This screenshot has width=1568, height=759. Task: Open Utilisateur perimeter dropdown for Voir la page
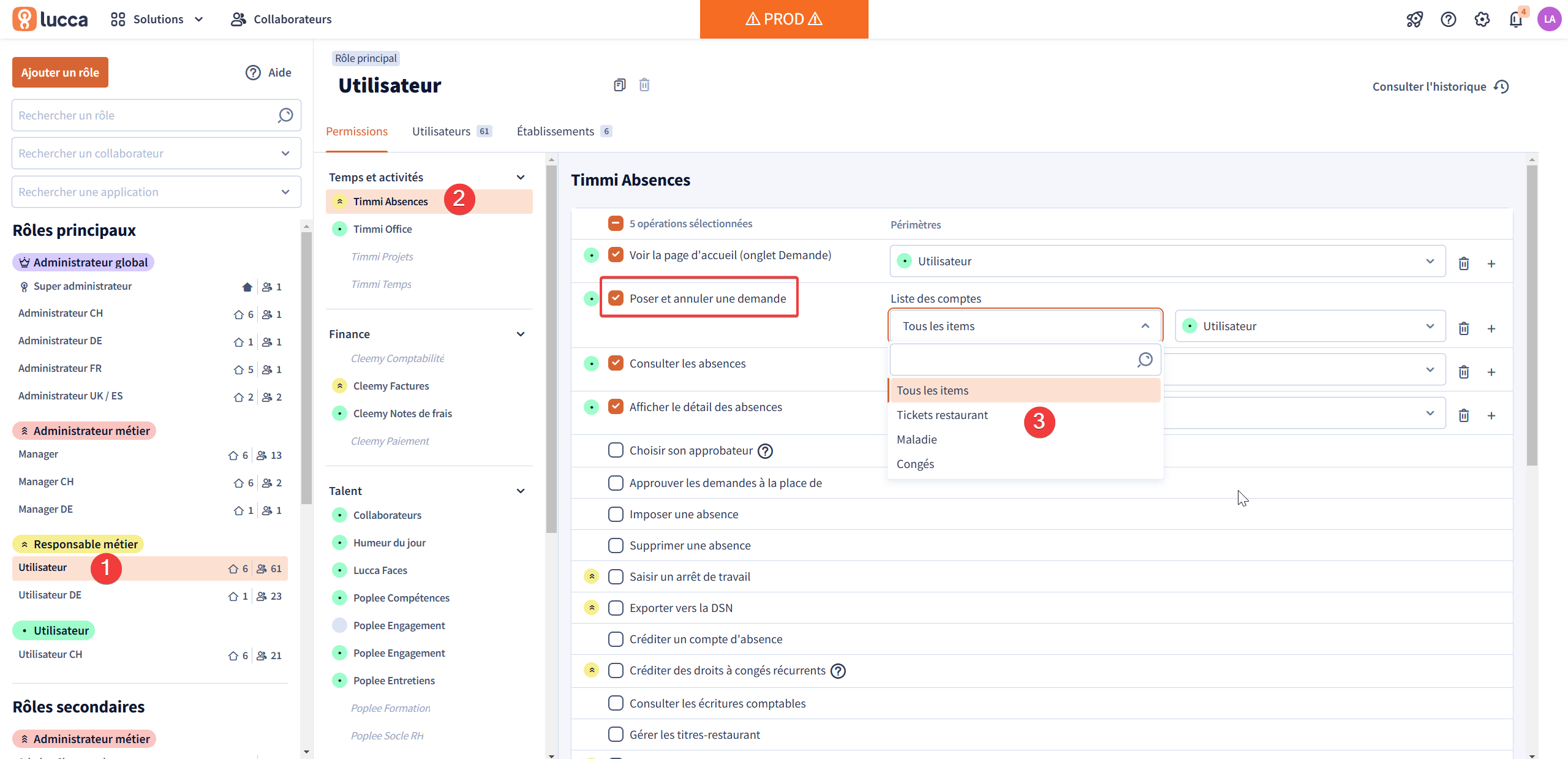[x=1167, y=261]
